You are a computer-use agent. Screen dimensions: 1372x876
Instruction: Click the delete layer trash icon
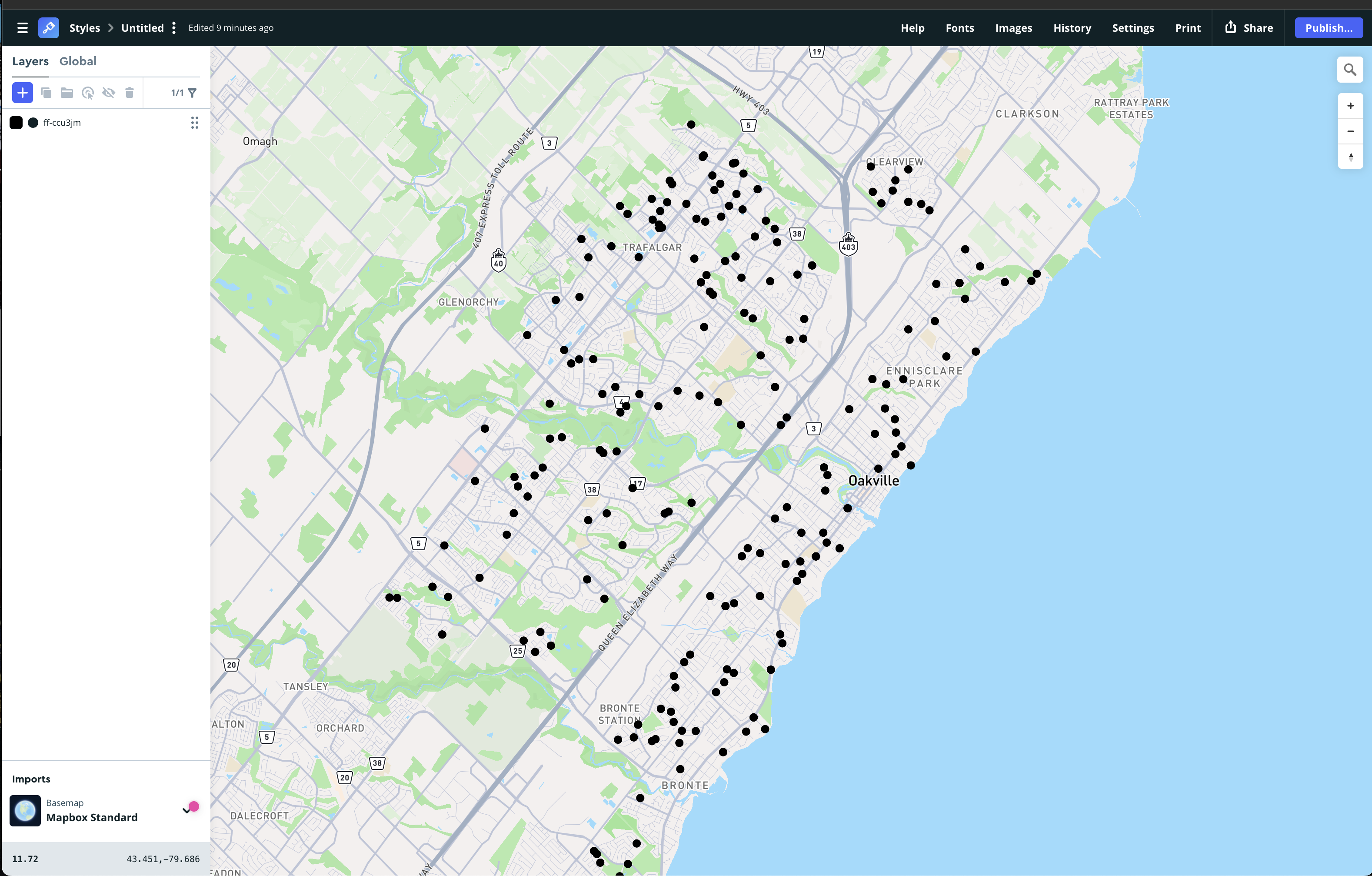click(x=130, y=93)
